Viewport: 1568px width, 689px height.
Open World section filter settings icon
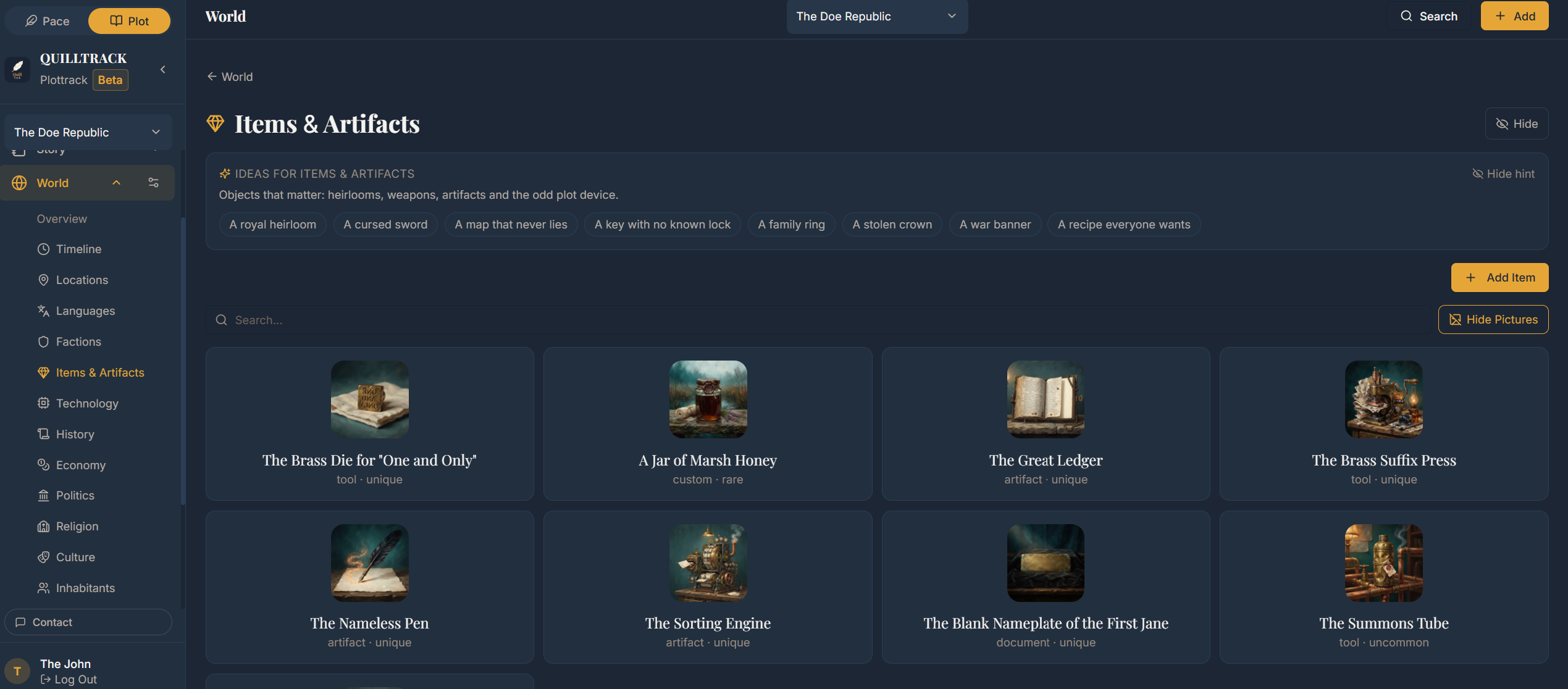tap(153, 183)
